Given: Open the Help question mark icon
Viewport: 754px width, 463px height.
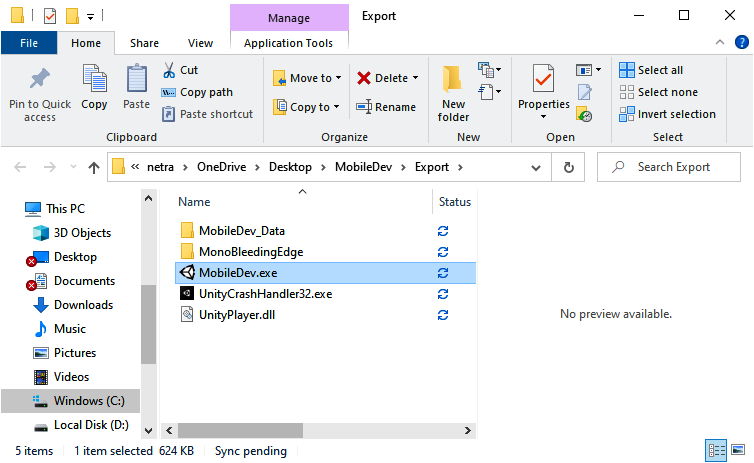Looking at the screenshot, I should [x=741, y=42].
